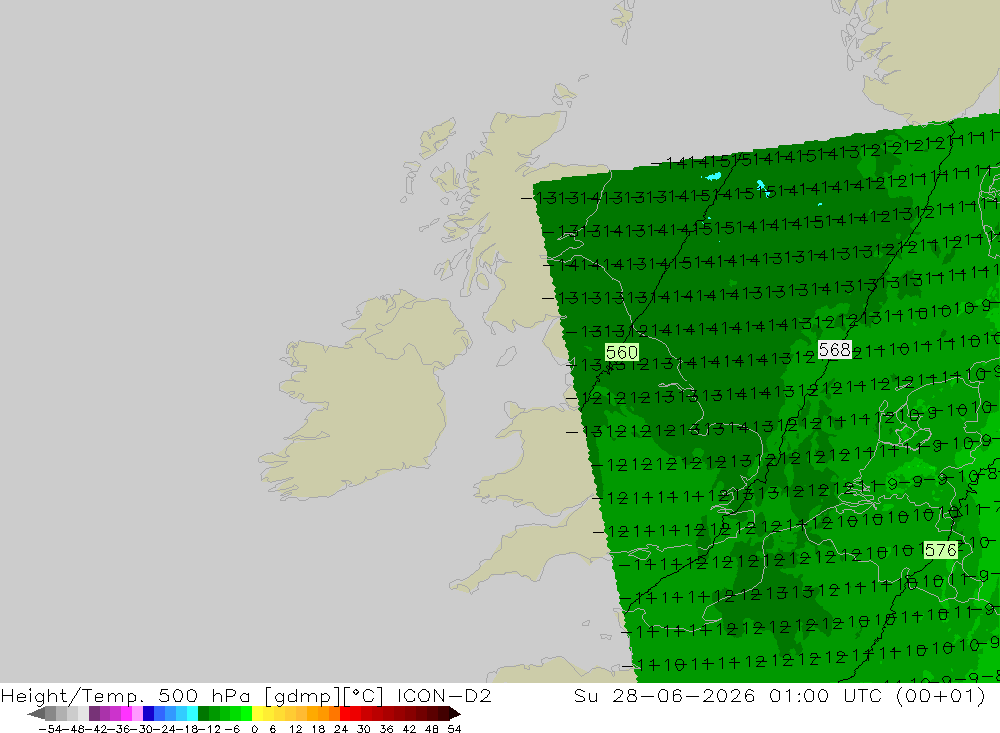This screenshot has height=733, width=1000.
Task: Click the 560 height contour label
Action: (x=622, y=352)
